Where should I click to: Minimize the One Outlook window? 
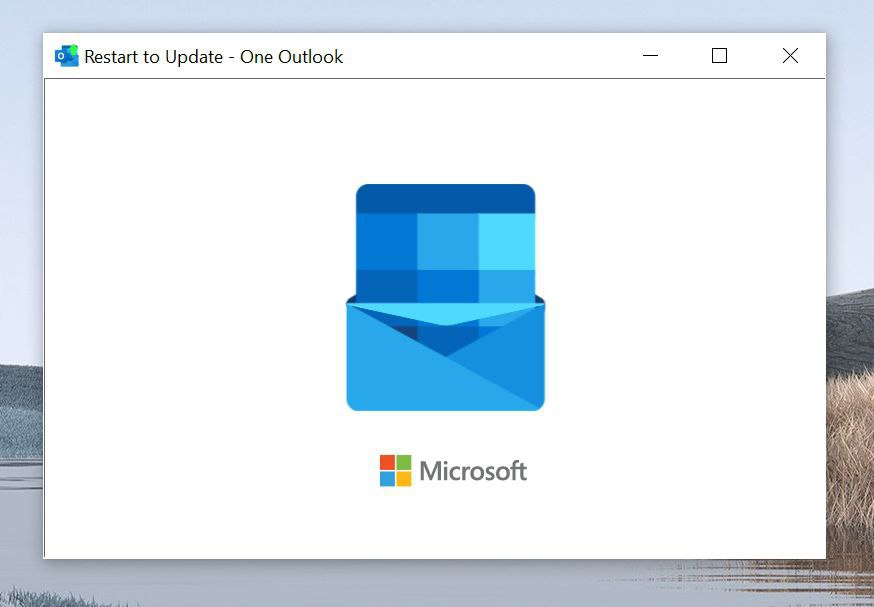click(650, 56)
